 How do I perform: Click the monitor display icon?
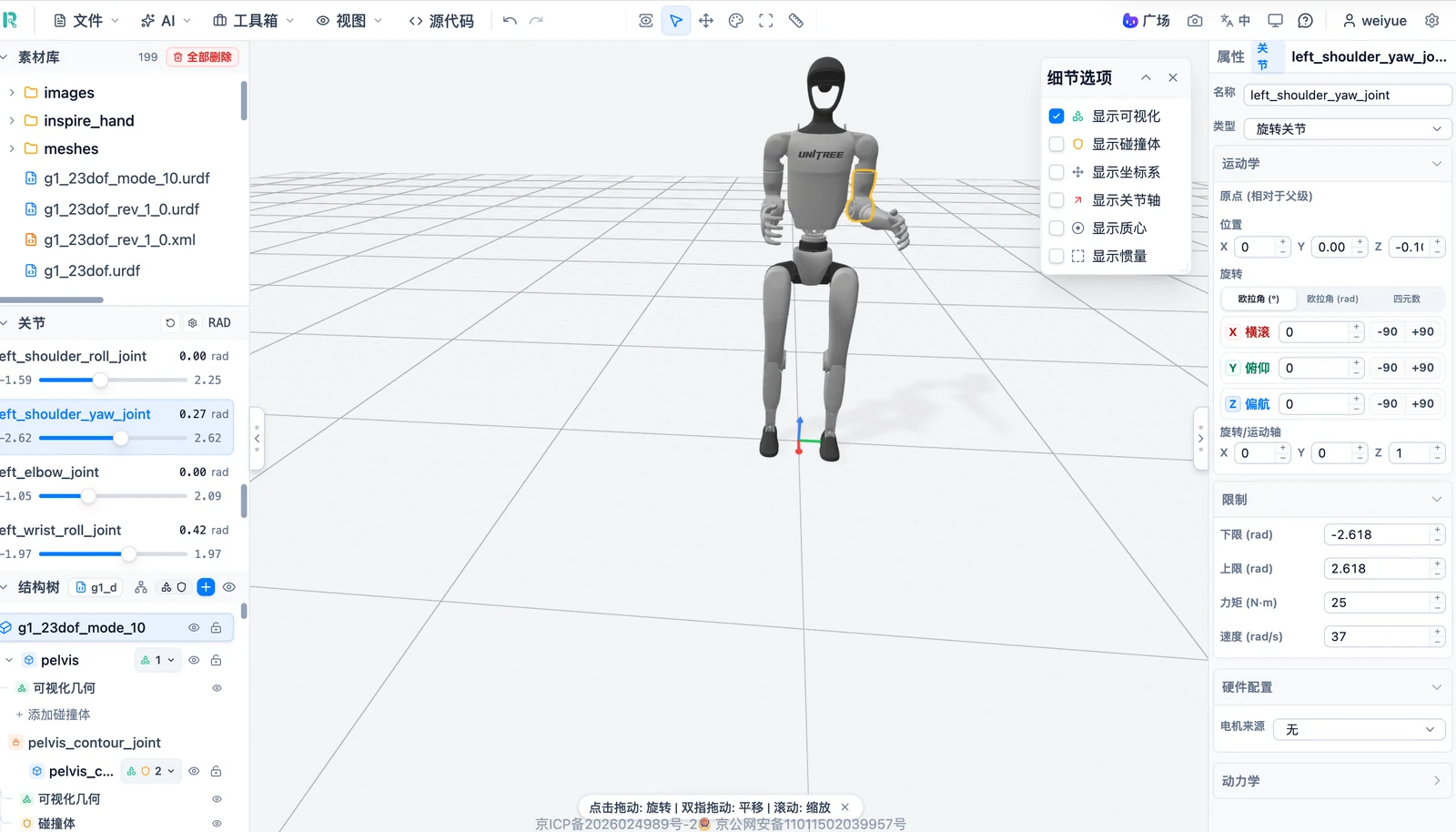coord(1276,20)
